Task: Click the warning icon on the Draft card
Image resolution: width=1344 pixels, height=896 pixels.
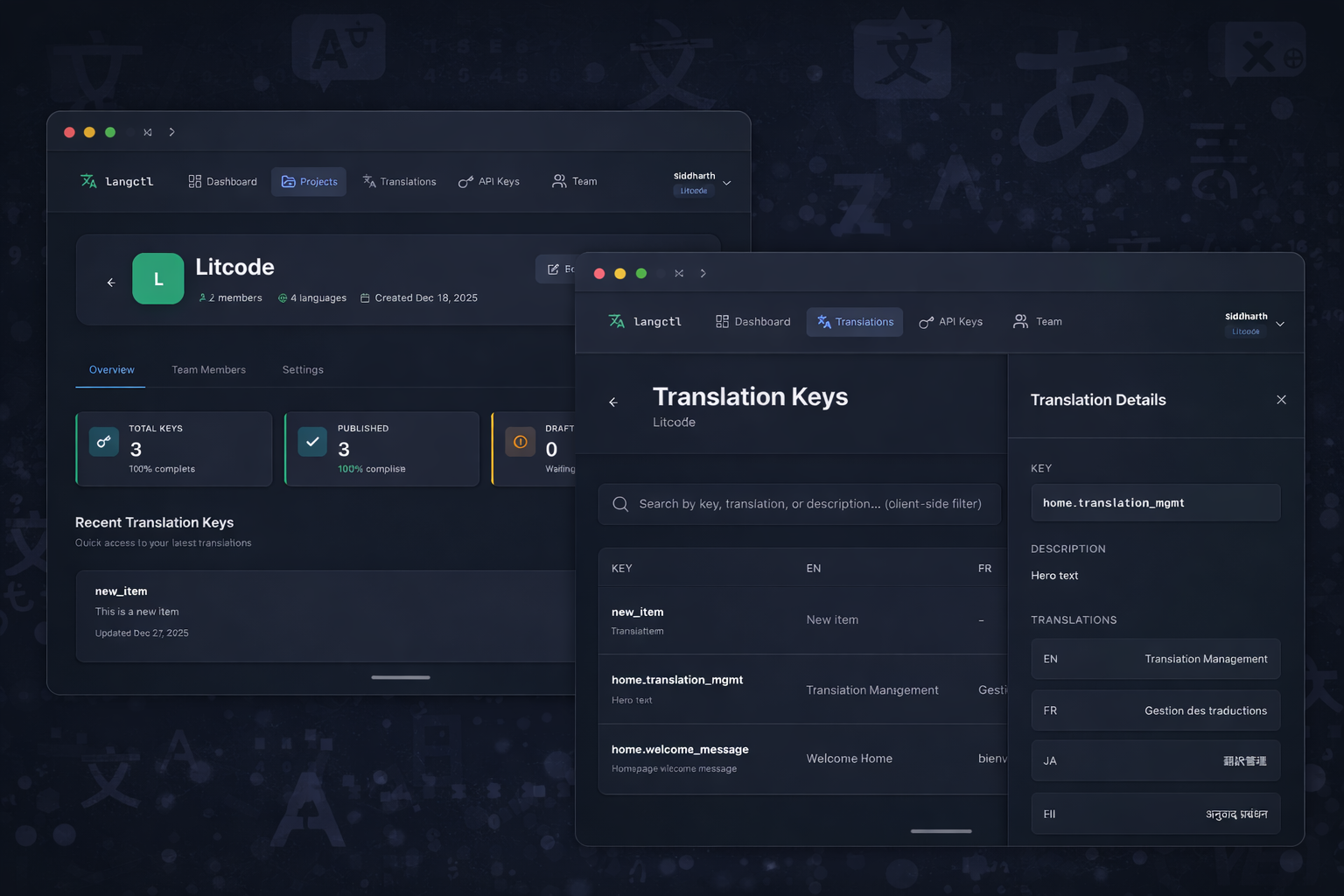Action: tap(520, 442)
